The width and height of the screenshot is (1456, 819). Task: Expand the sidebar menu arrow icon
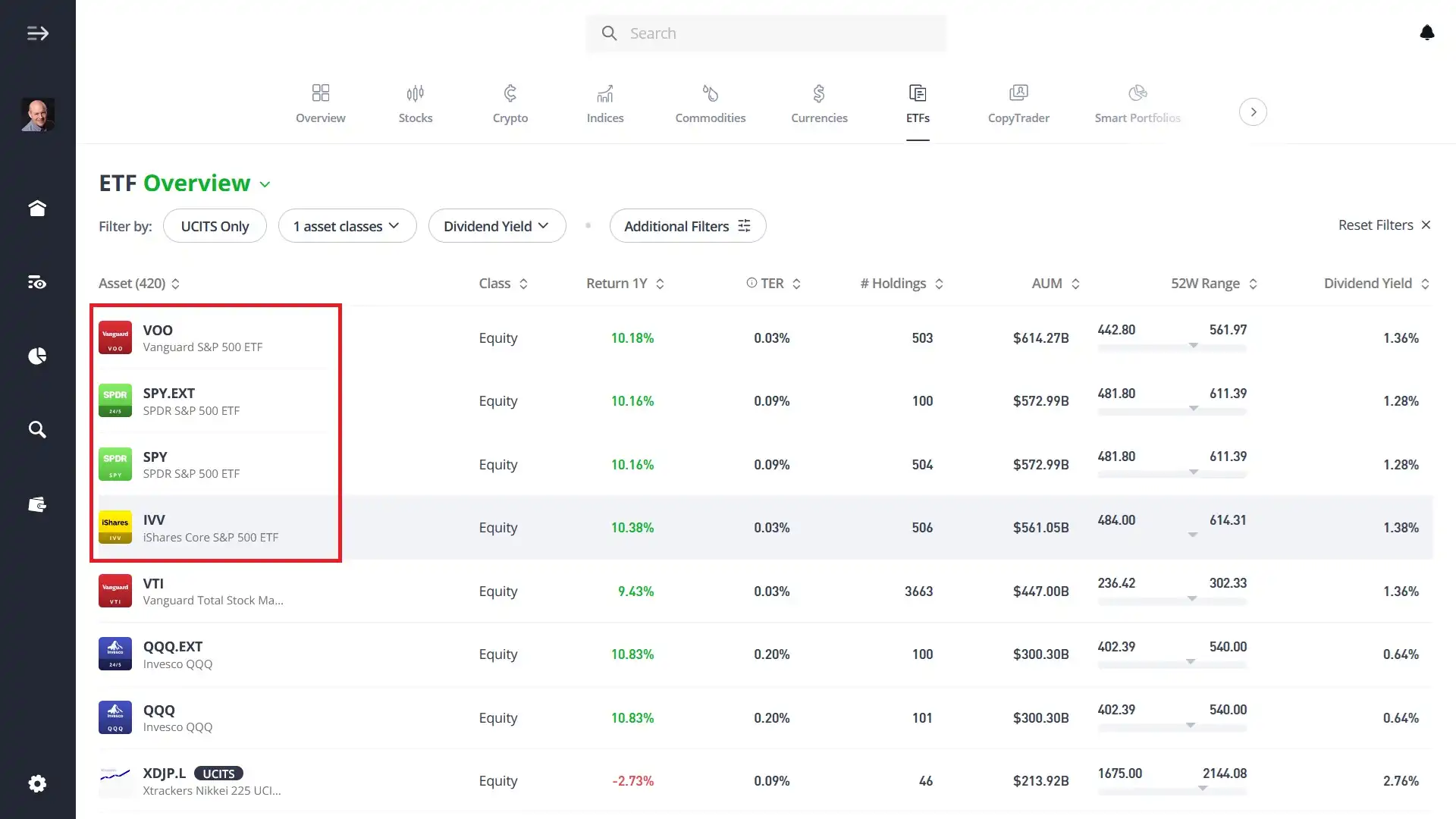[37, 33]
